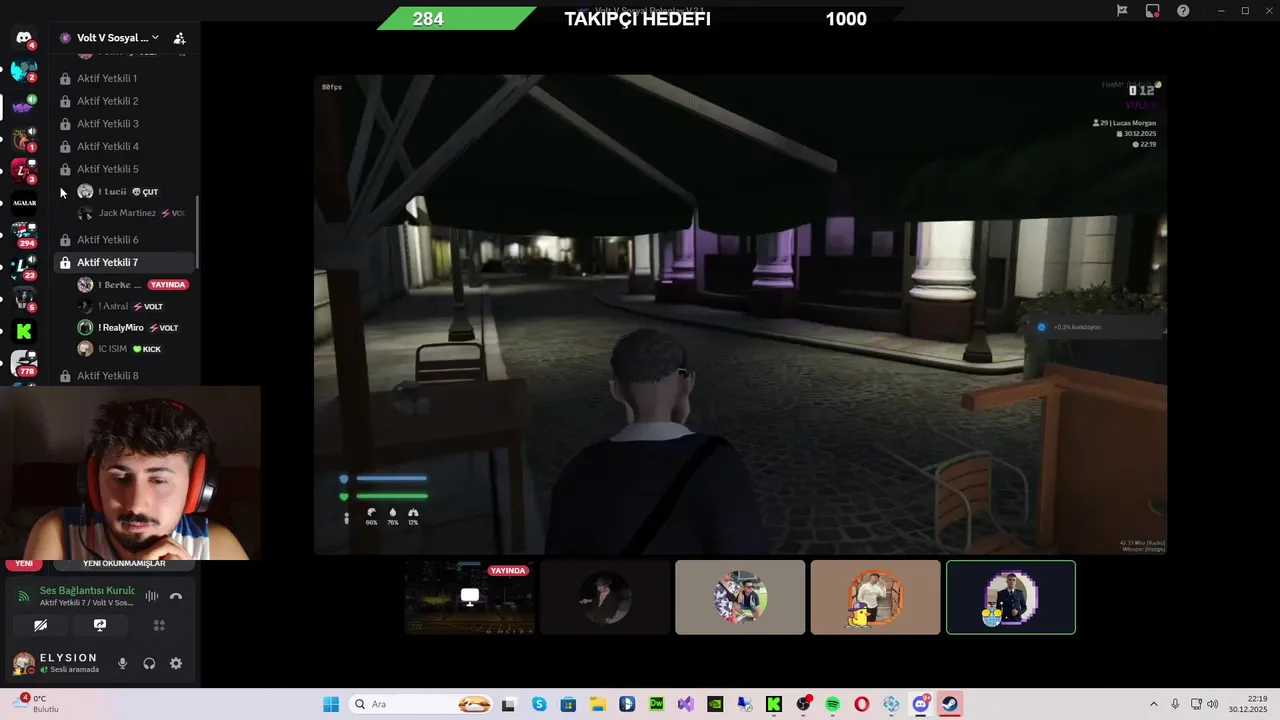Open streaming participant tile labeled YAYINDA
The width and height of the screenshot is (1280, 720).
470,597
